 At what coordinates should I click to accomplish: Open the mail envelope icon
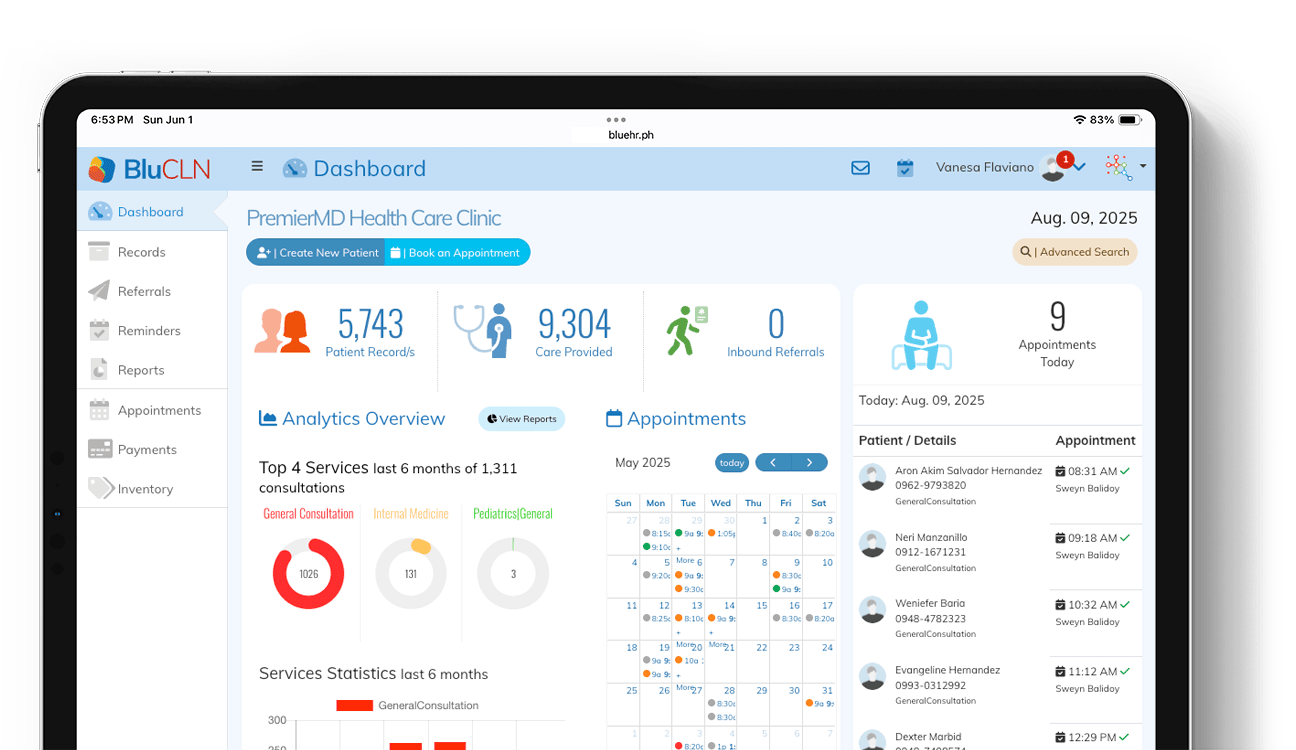pyautogui.click(x=860, y=168)
